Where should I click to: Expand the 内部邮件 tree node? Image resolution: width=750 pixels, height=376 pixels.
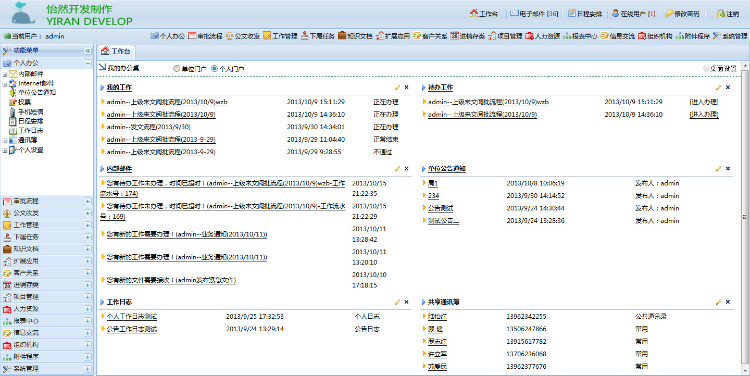pos(5,74)
